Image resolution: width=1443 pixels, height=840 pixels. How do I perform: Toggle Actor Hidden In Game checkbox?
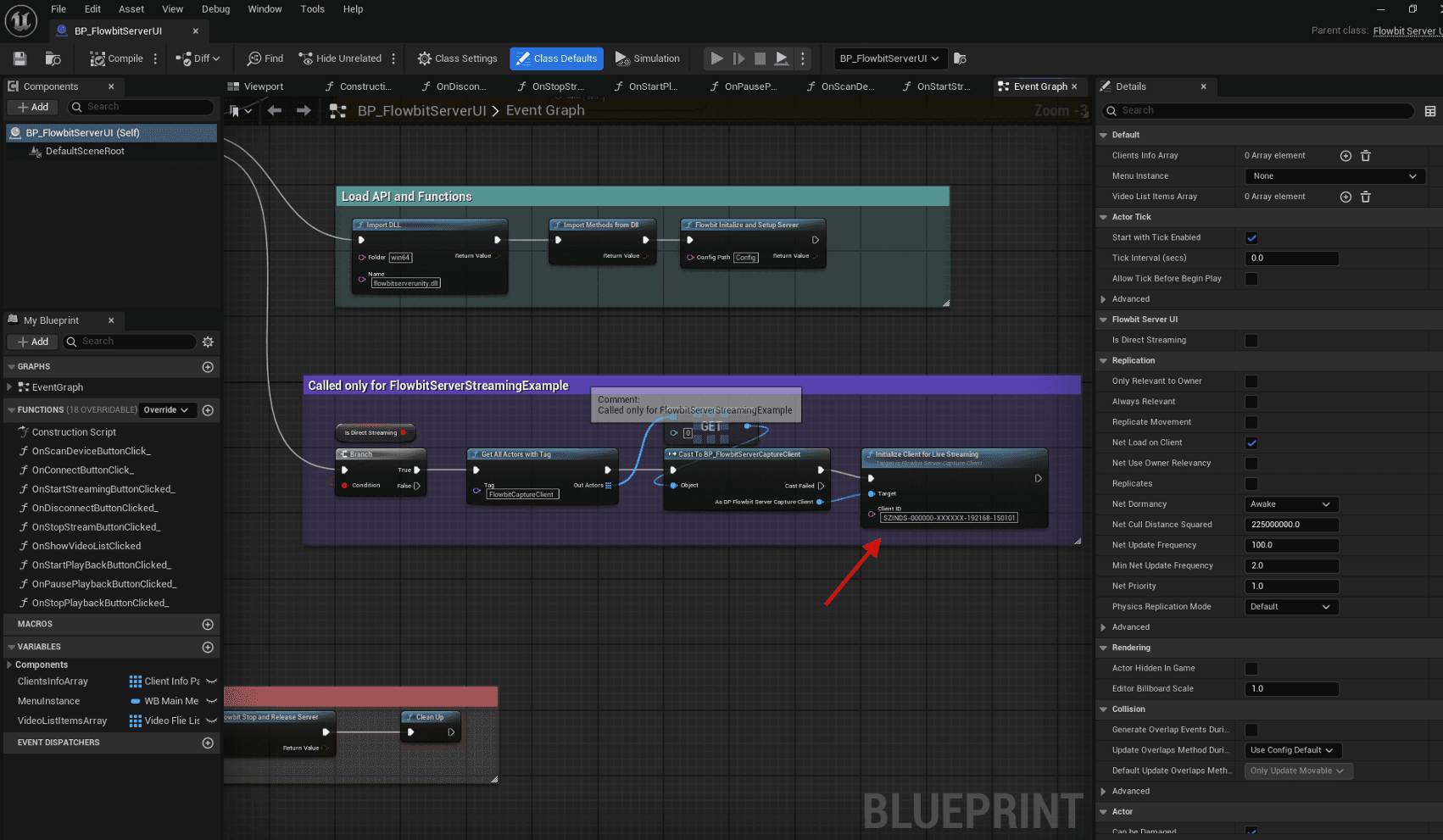coord(1251,669)
